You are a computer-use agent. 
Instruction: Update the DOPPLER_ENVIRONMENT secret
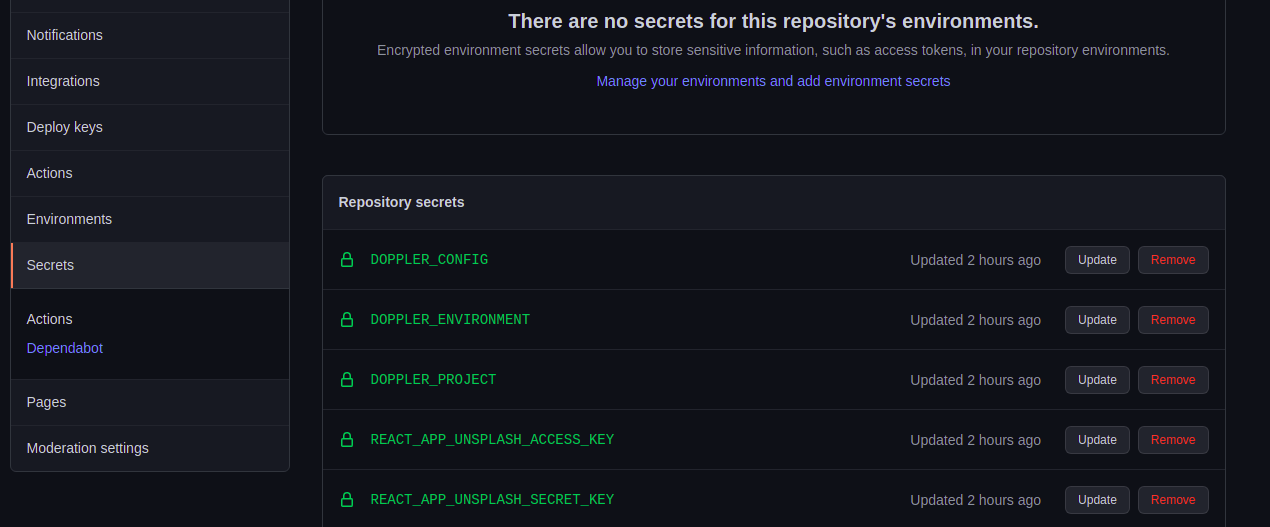coord(1097,320)
